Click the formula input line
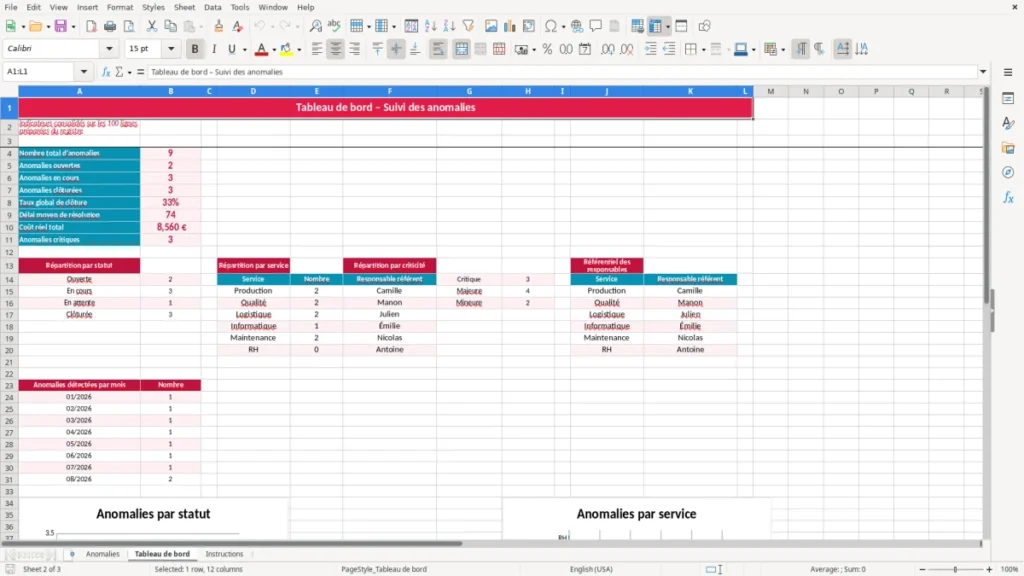Image resolution: width=1024 pixels, height=576 pixels. click(562, 72)
